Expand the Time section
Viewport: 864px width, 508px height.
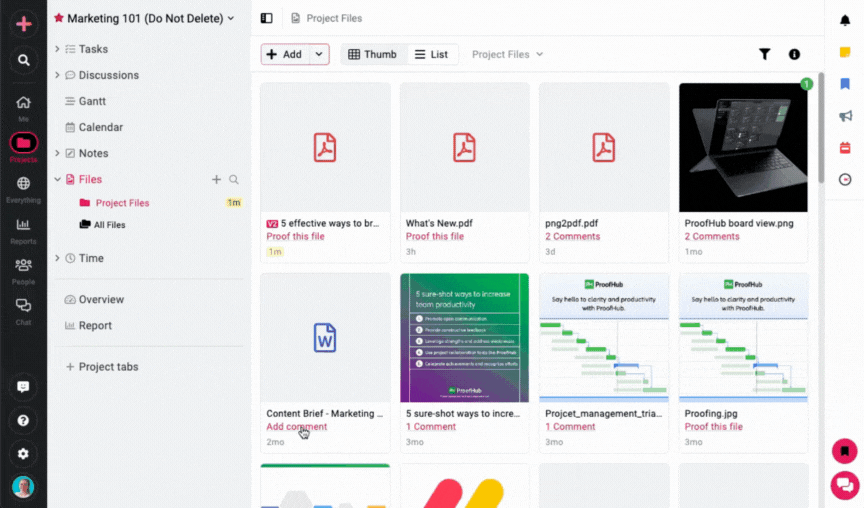click(57, 258)
